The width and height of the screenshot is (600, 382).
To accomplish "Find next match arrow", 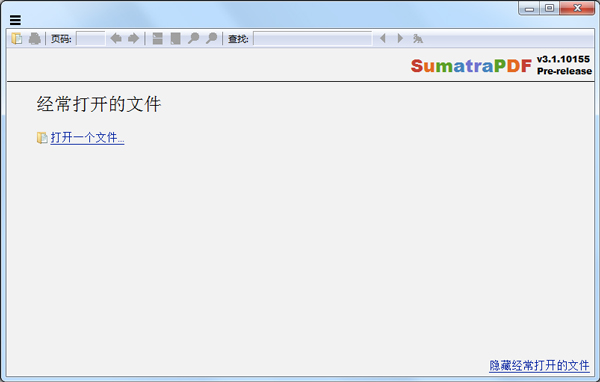I will pos(400,38).
